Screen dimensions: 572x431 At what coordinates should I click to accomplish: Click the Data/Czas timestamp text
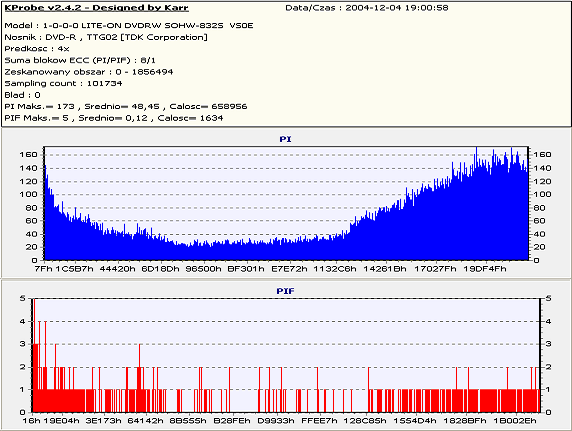[367, 8]
